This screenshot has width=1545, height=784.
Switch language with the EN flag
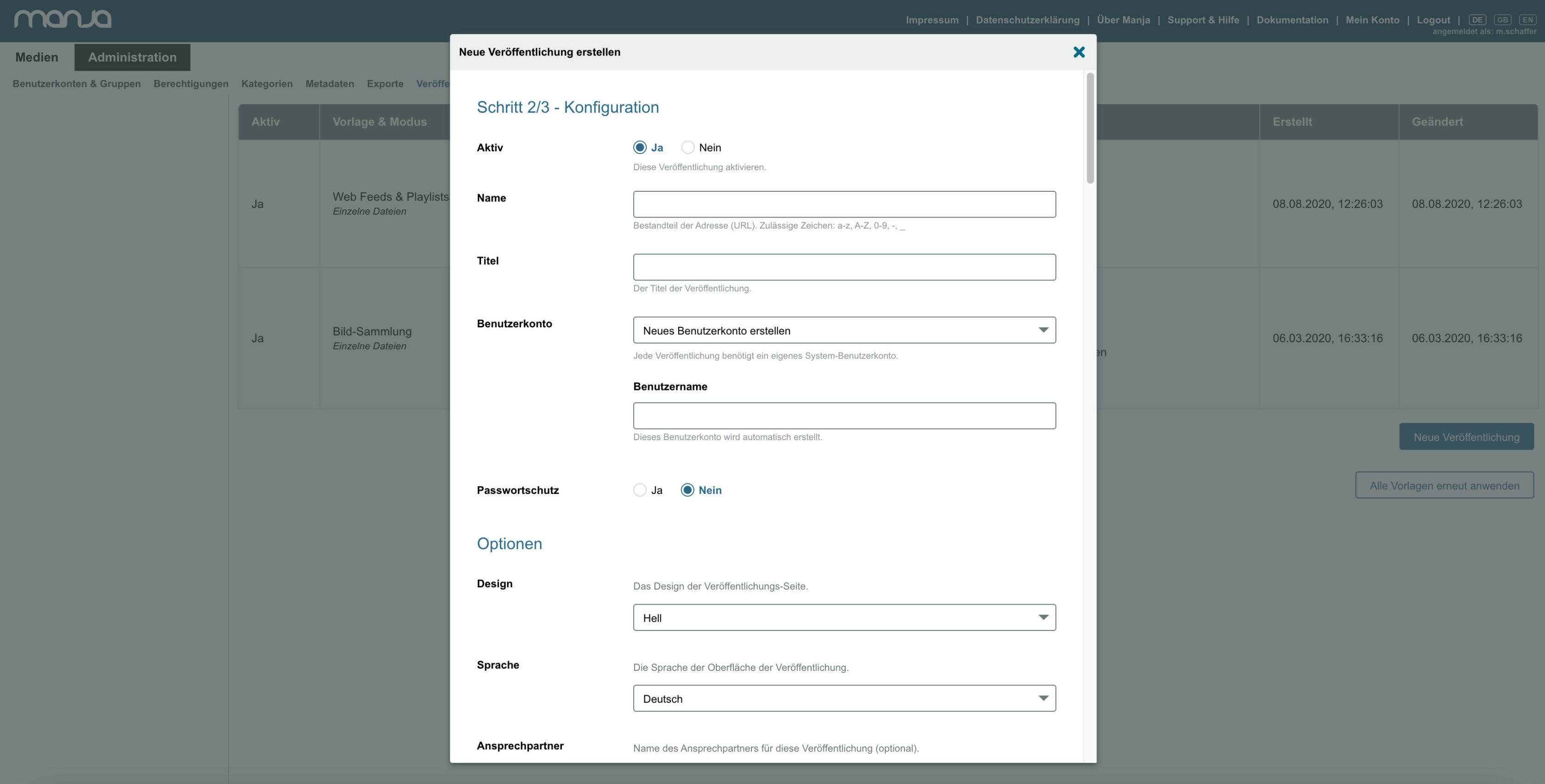[x=1527, y=20]
